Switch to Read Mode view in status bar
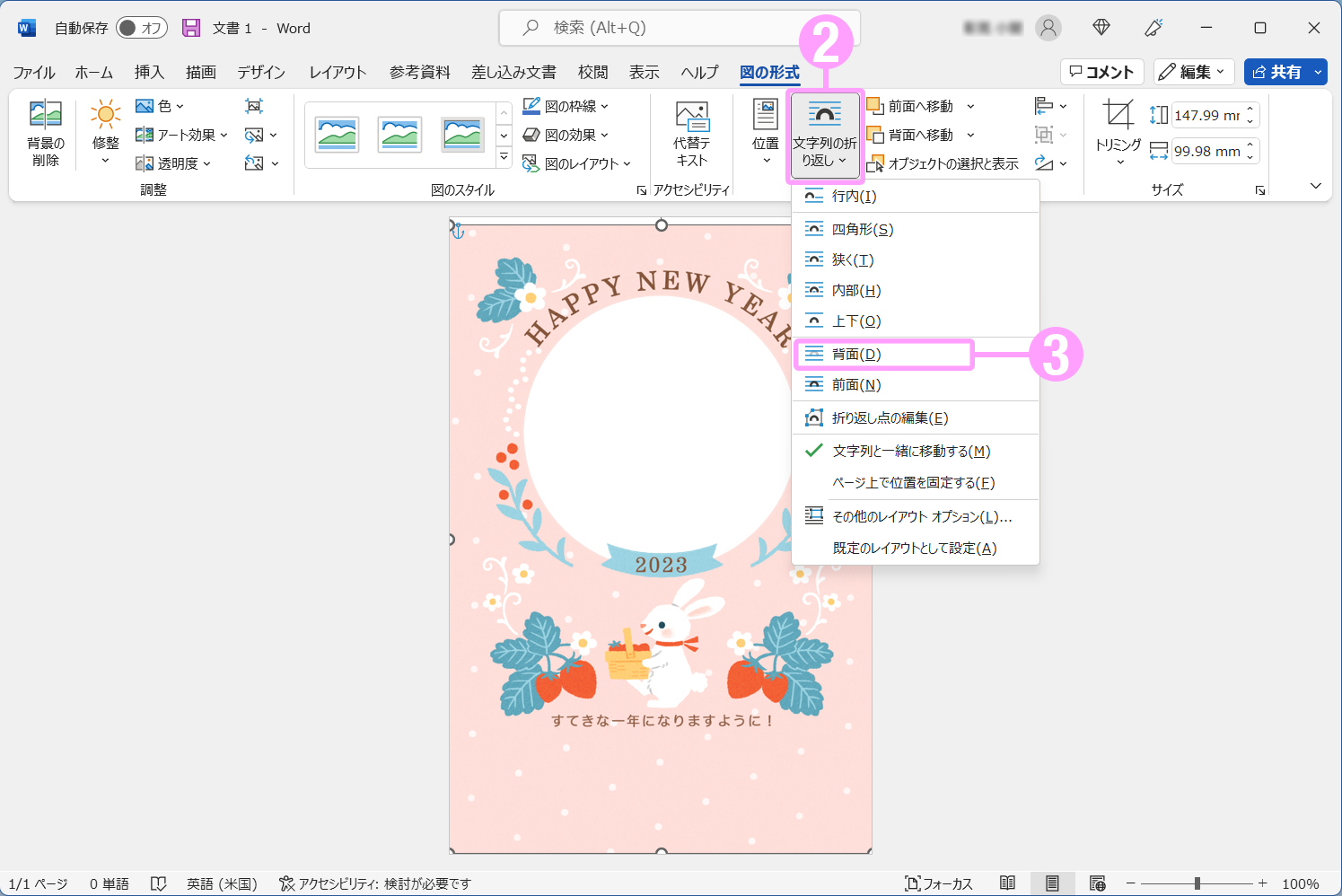The height and width of the screenshot is (896, 1342). [x=1007, y=883]
